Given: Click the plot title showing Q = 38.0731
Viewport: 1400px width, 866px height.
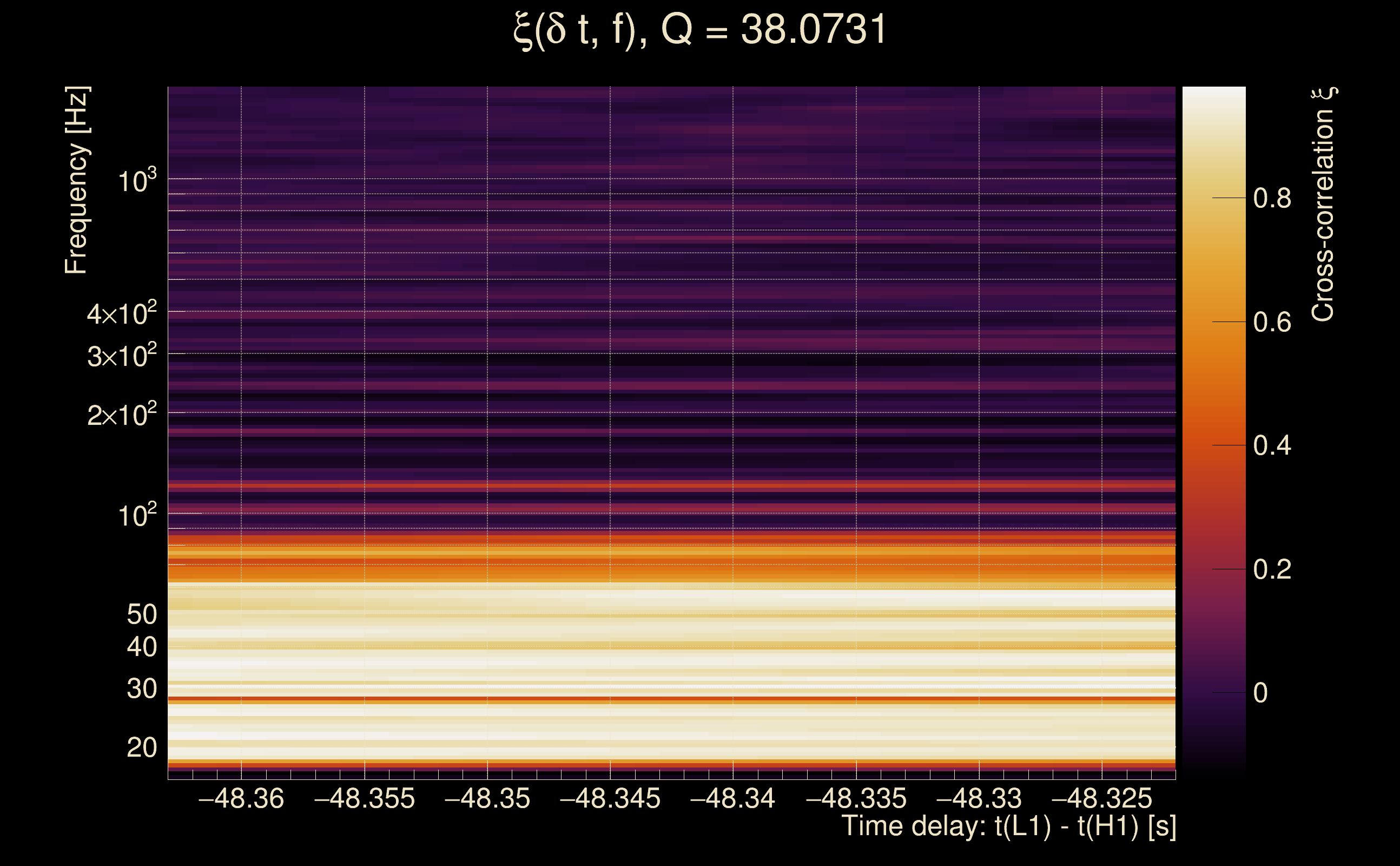Looking at the screenshot, I should pos(700,30).
